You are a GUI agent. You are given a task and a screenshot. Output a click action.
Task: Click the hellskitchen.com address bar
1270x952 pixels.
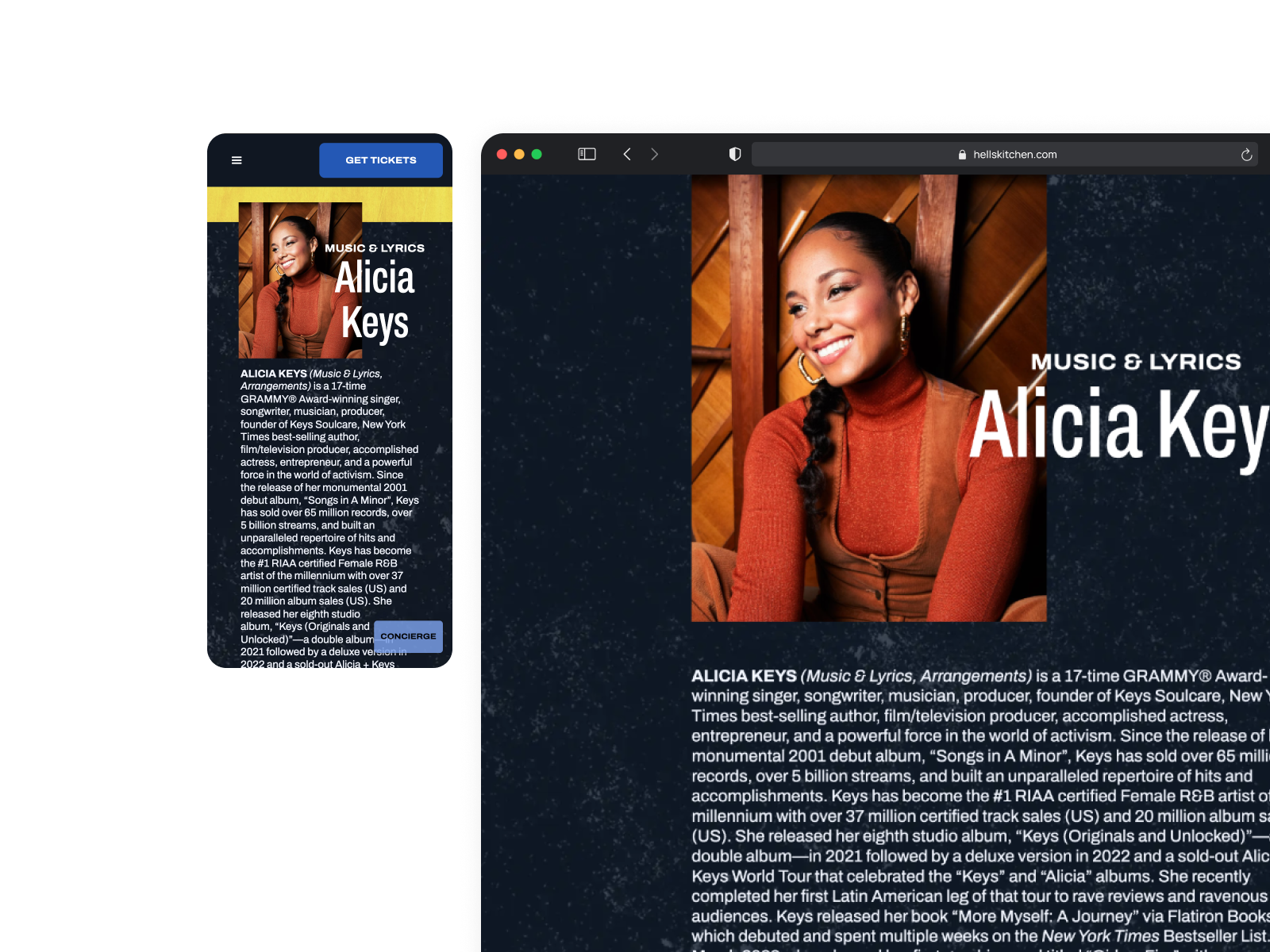(x=1006, y=154)
